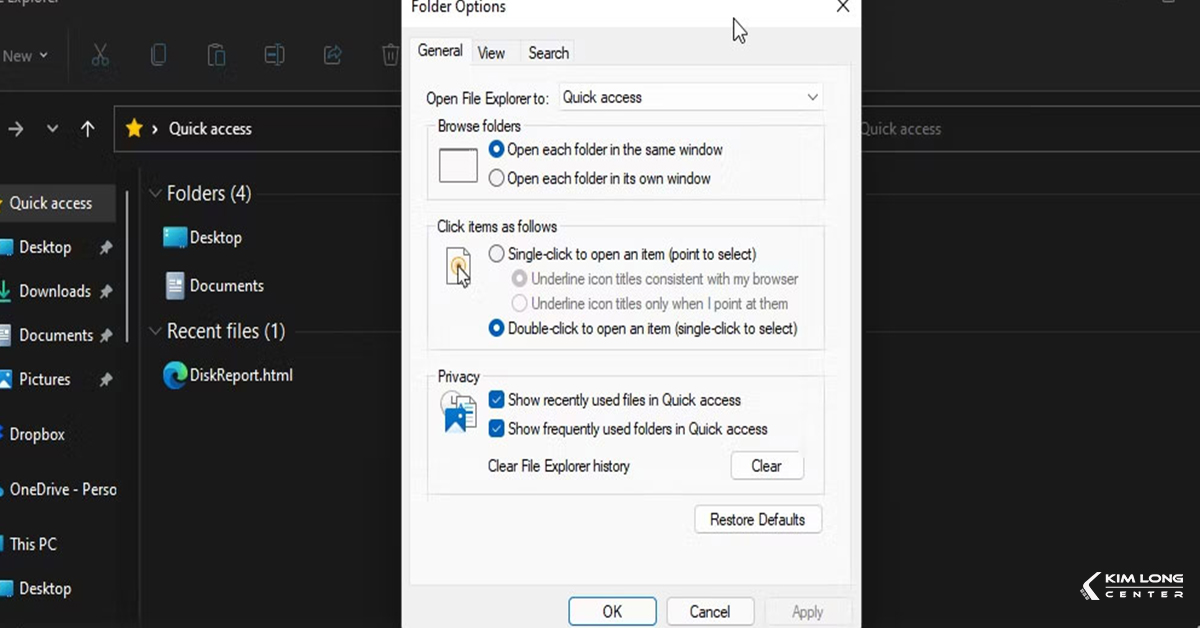Select Dropbox in the navigation pane
This screenshot has width=1200, height=628.
tap(37, 435)
